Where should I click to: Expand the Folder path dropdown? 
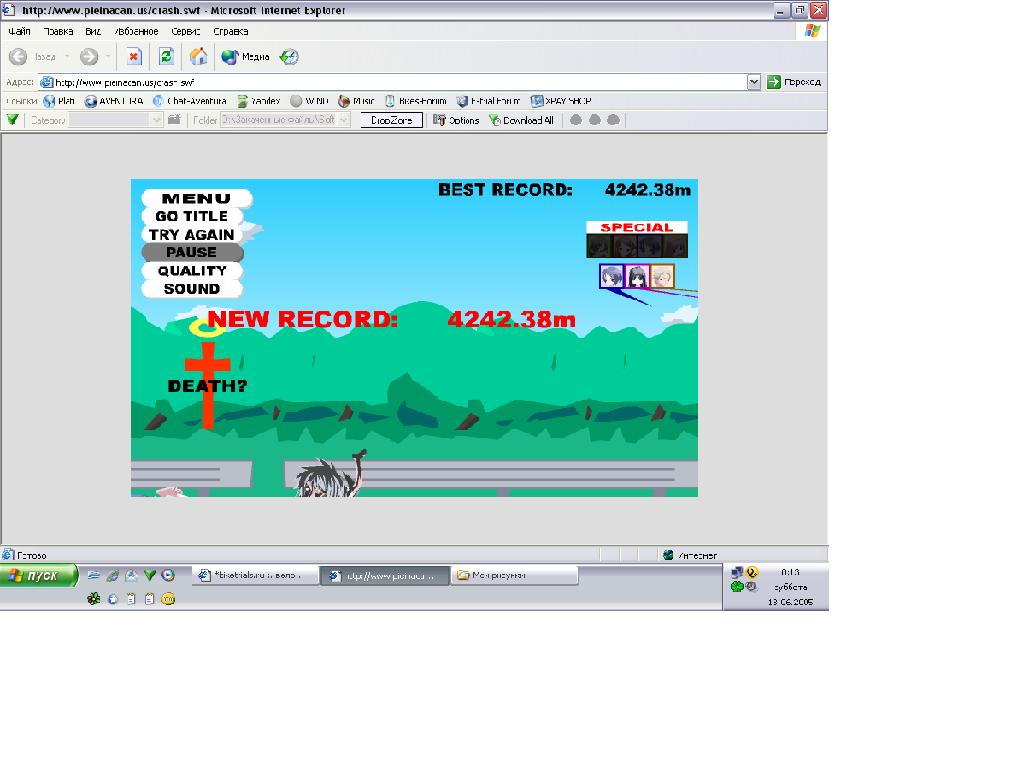pos(344,120)
